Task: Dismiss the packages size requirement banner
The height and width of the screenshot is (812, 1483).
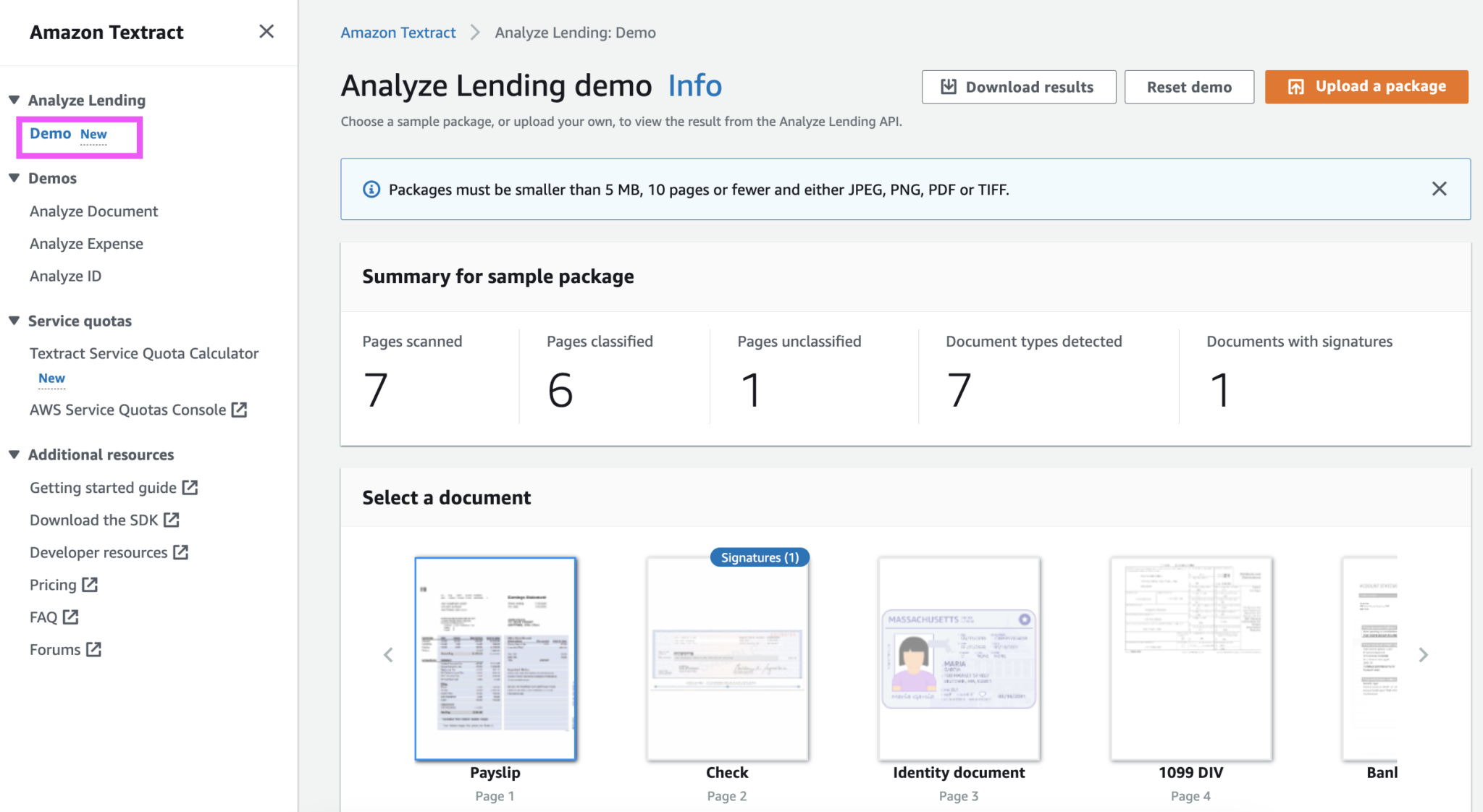Action: pyautogui.click(x=1440, y=189)
